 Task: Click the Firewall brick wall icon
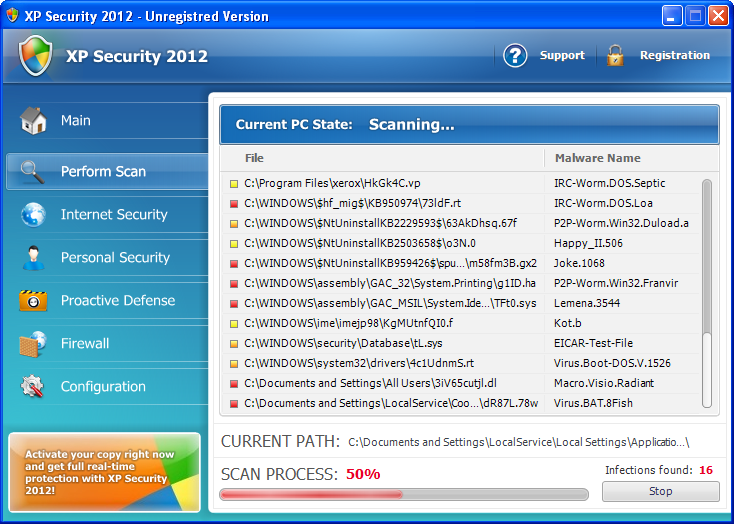pos(33,344)
